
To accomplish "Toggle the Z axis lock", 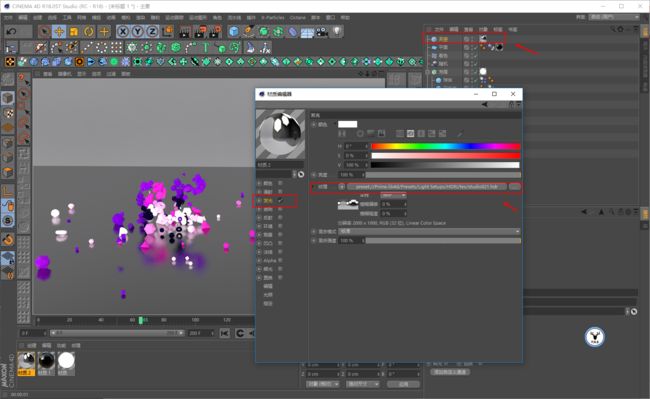I will pos(152,31).
